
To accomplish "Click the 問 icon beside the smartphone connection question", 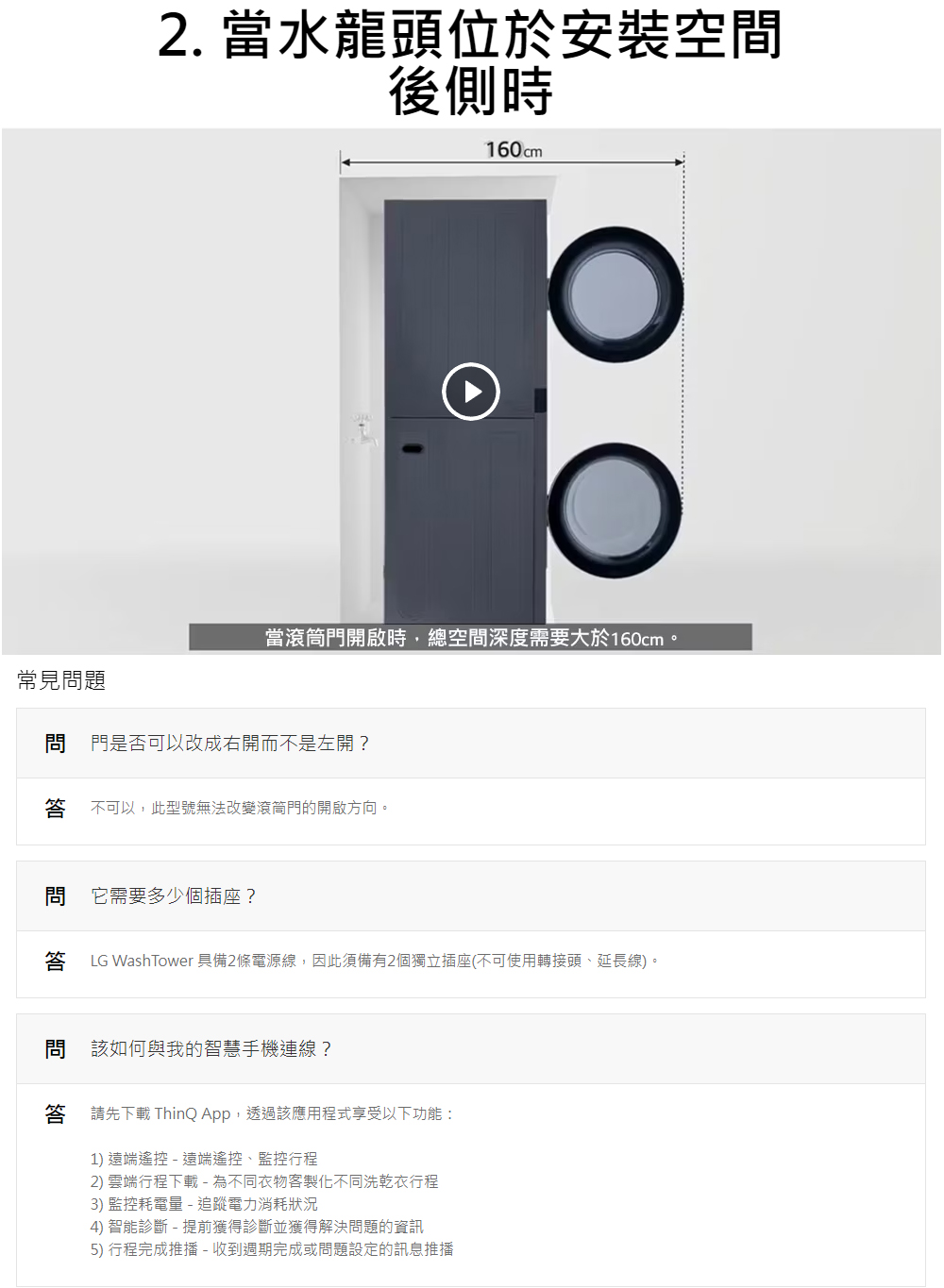I will [55, 1049].
